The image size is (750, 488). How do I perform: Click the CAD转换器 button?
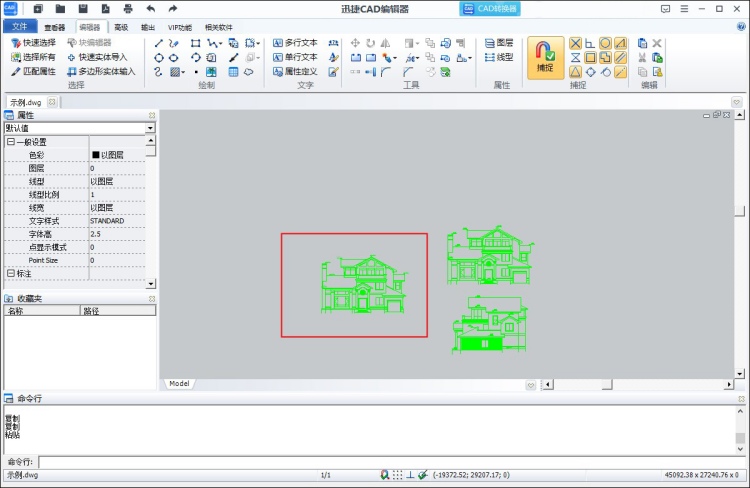[490, 9]
